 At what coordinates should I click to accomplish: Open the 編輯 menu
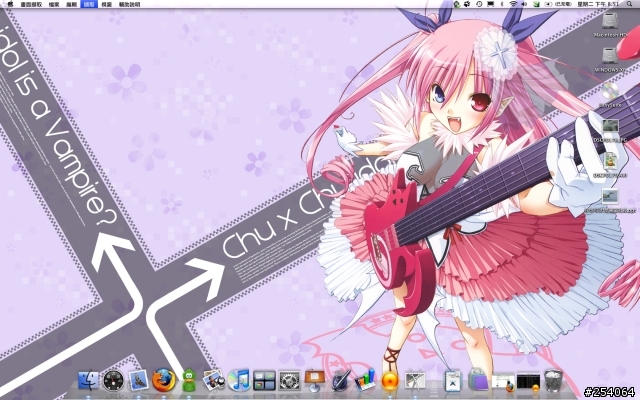(71, 4)
